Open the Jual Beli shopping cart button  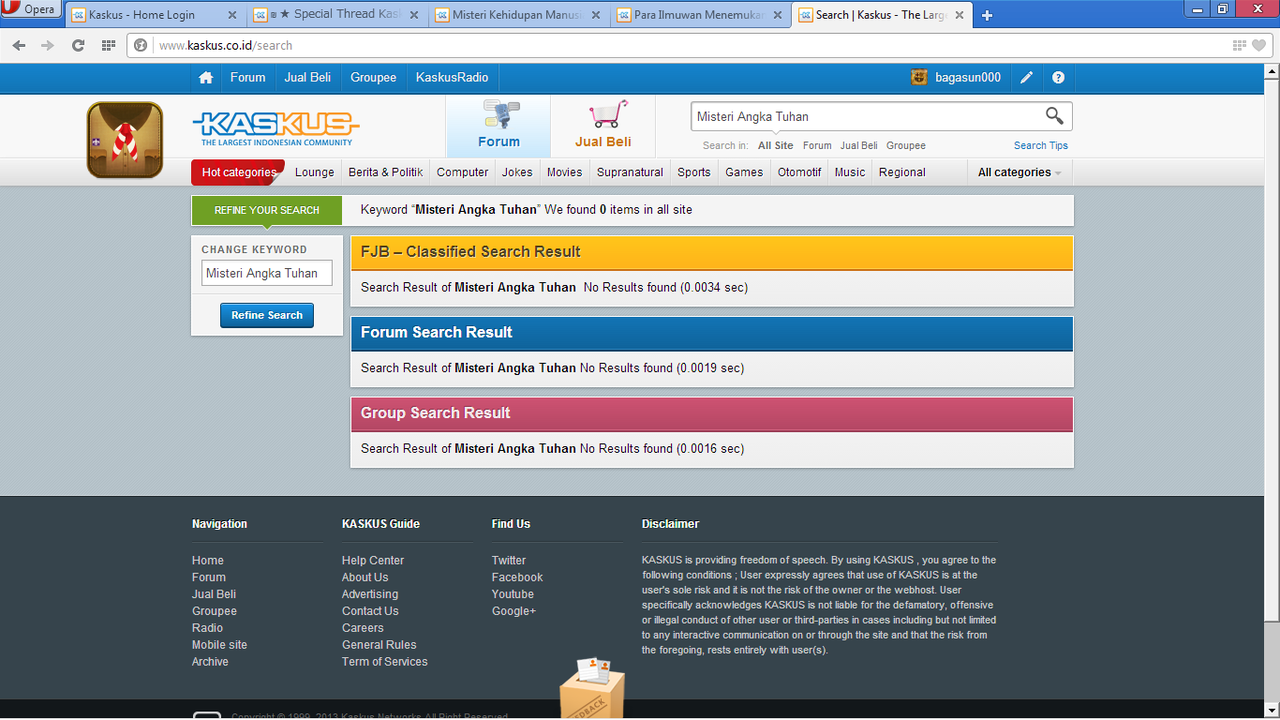[x=603, y=125]
